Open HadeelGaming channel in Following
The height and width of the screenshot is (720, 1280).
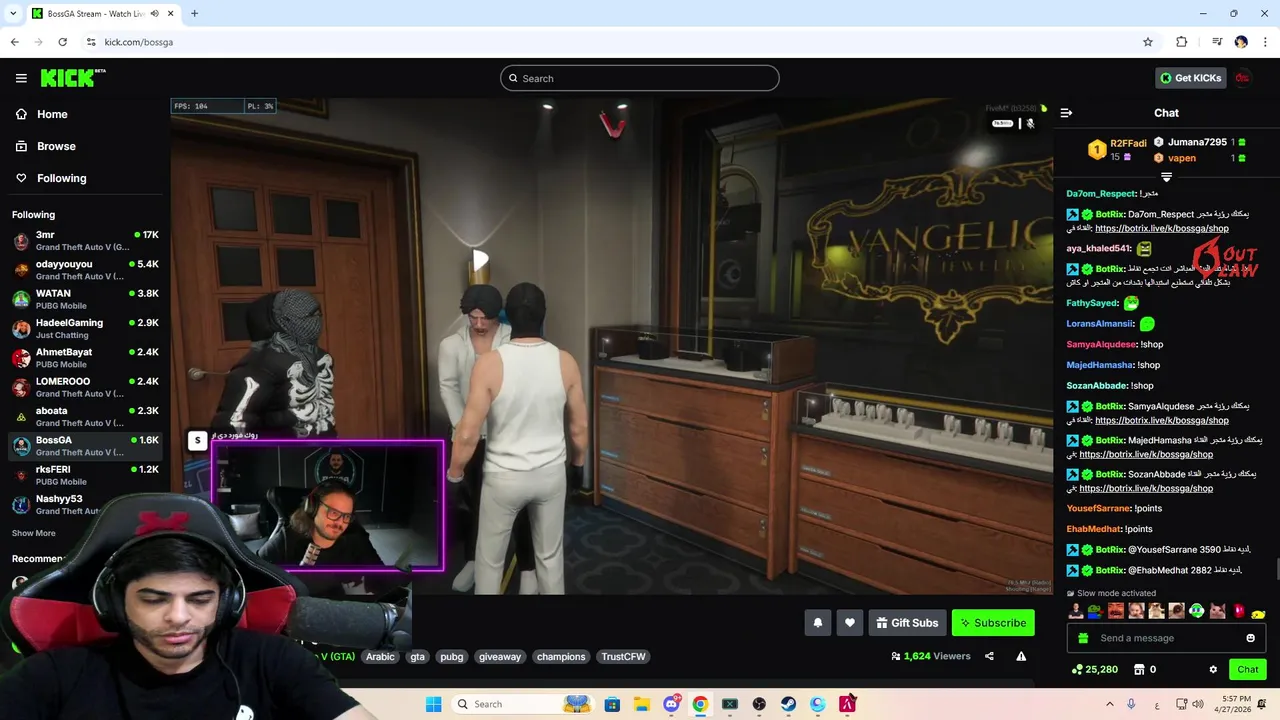(85, 328)
